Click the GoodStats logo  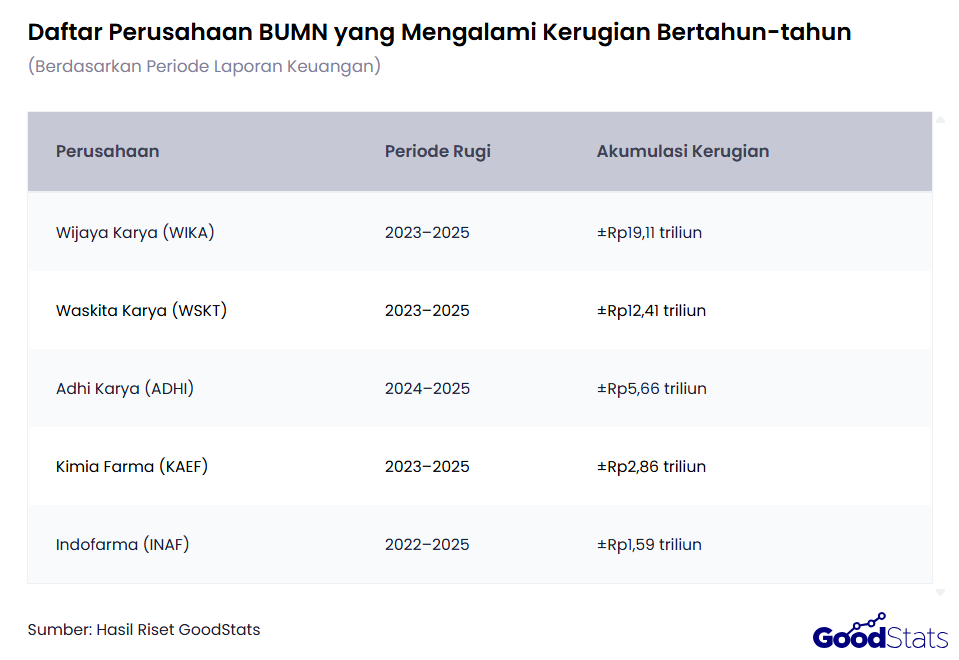(879, 632)
